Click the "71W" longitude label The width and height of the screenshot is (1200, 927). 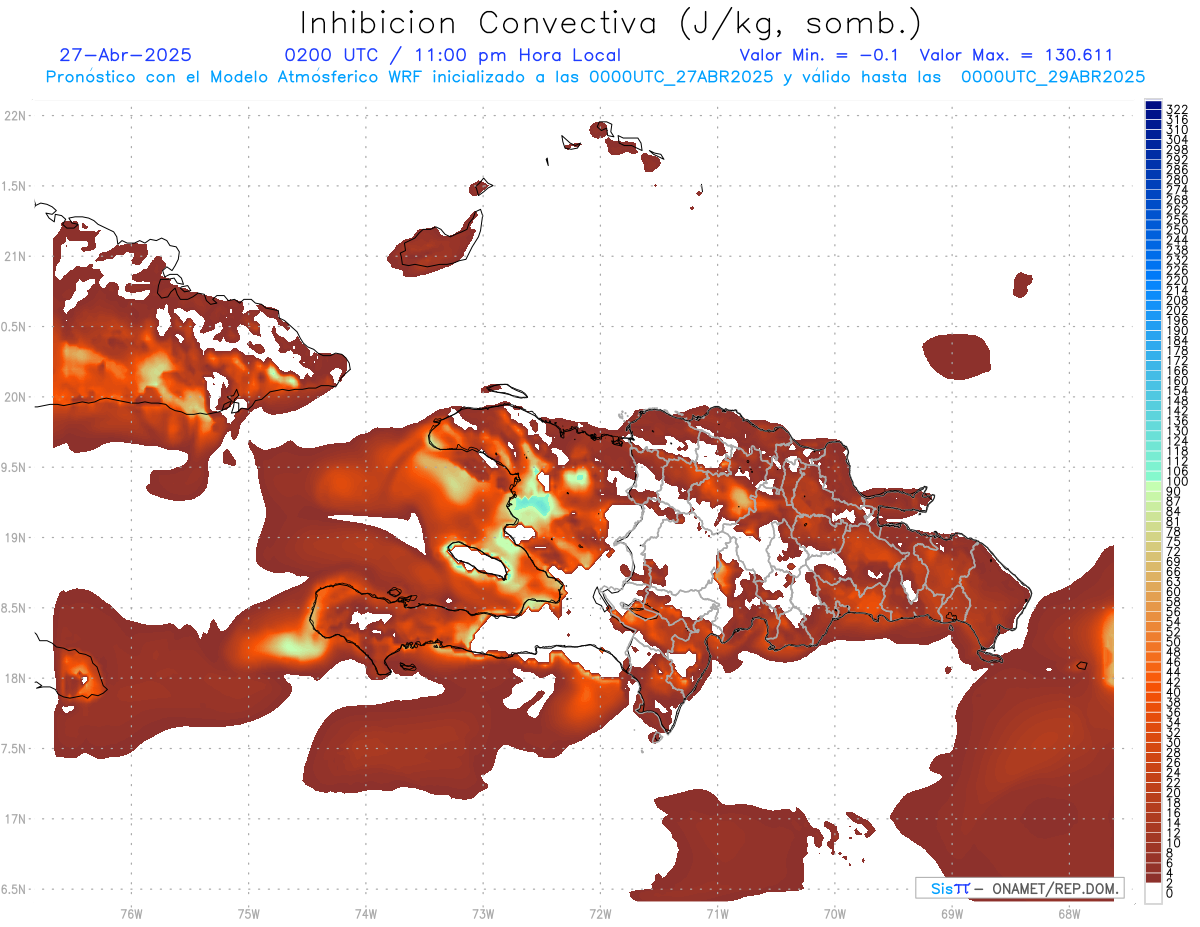717,913
